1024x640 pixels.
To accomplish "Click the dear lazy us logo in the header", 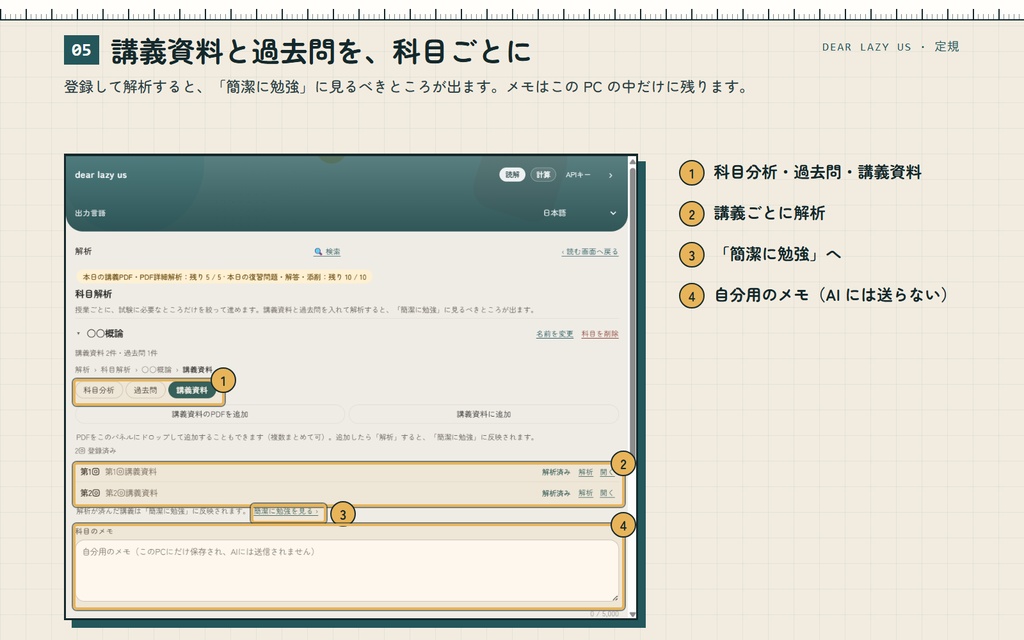I will [101, 175].
